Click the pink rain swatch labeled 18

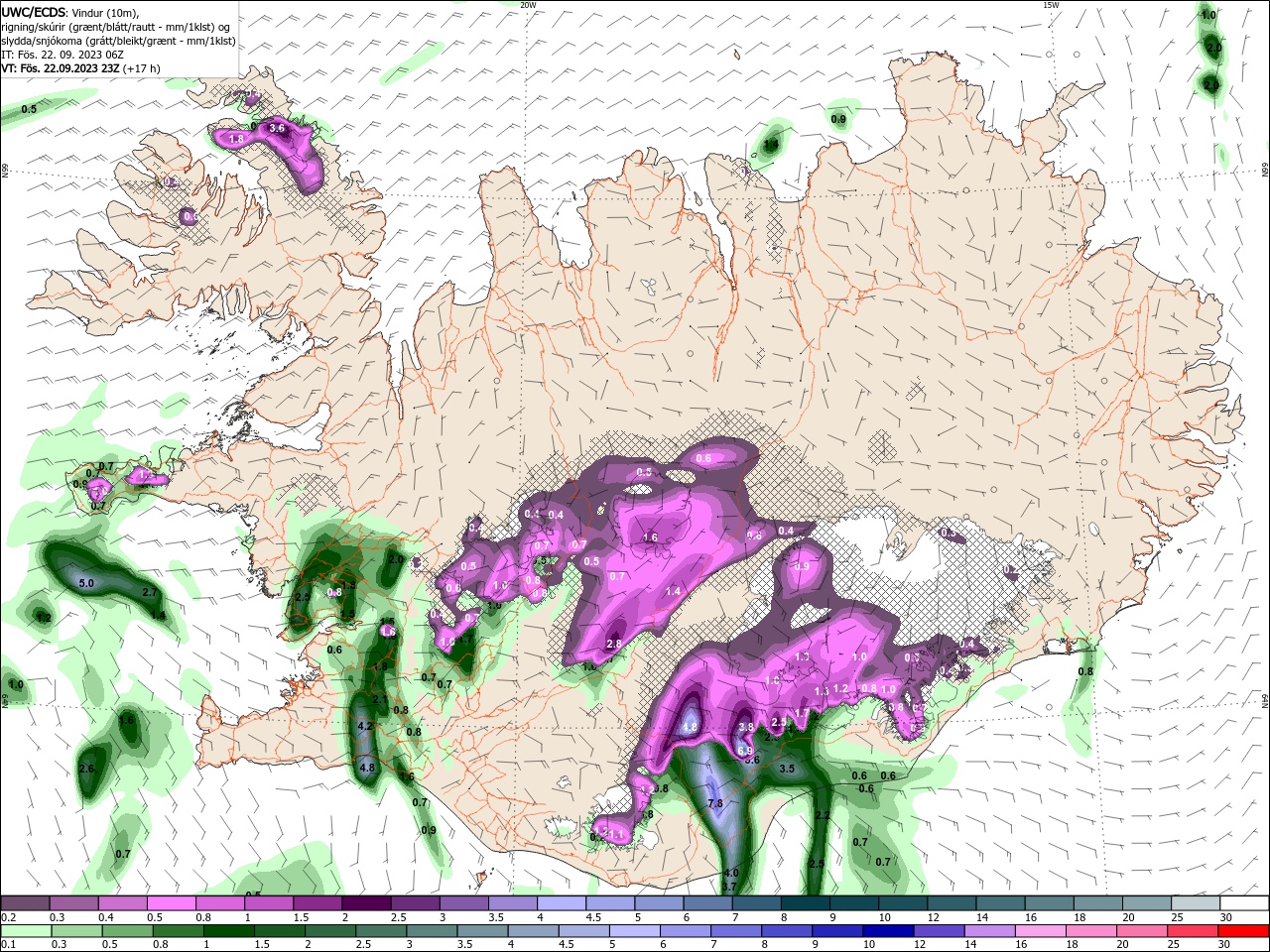[x=1091, y=931]
